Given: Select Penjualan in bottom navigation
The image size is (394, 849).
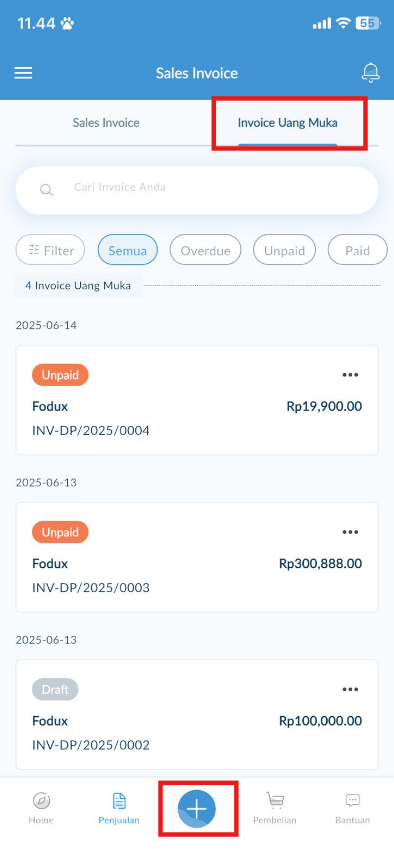Looking at the screenshot, I should tap(119, 808).
